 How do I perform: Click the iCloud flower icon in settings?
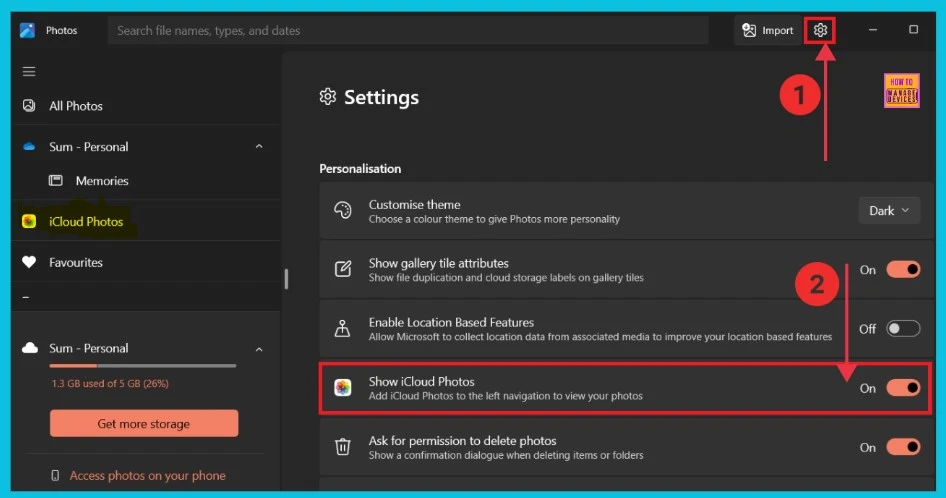click(343, 388)
